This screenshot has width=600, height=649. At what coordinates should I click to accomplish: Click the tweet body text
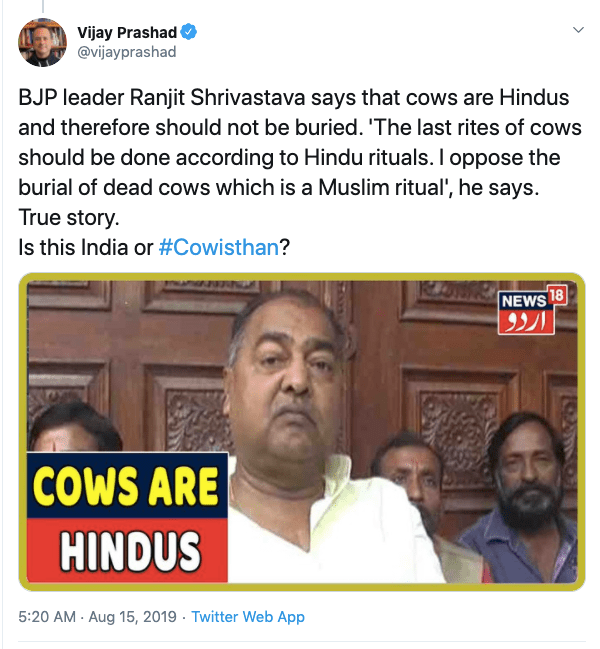click(x=300, y=173)
